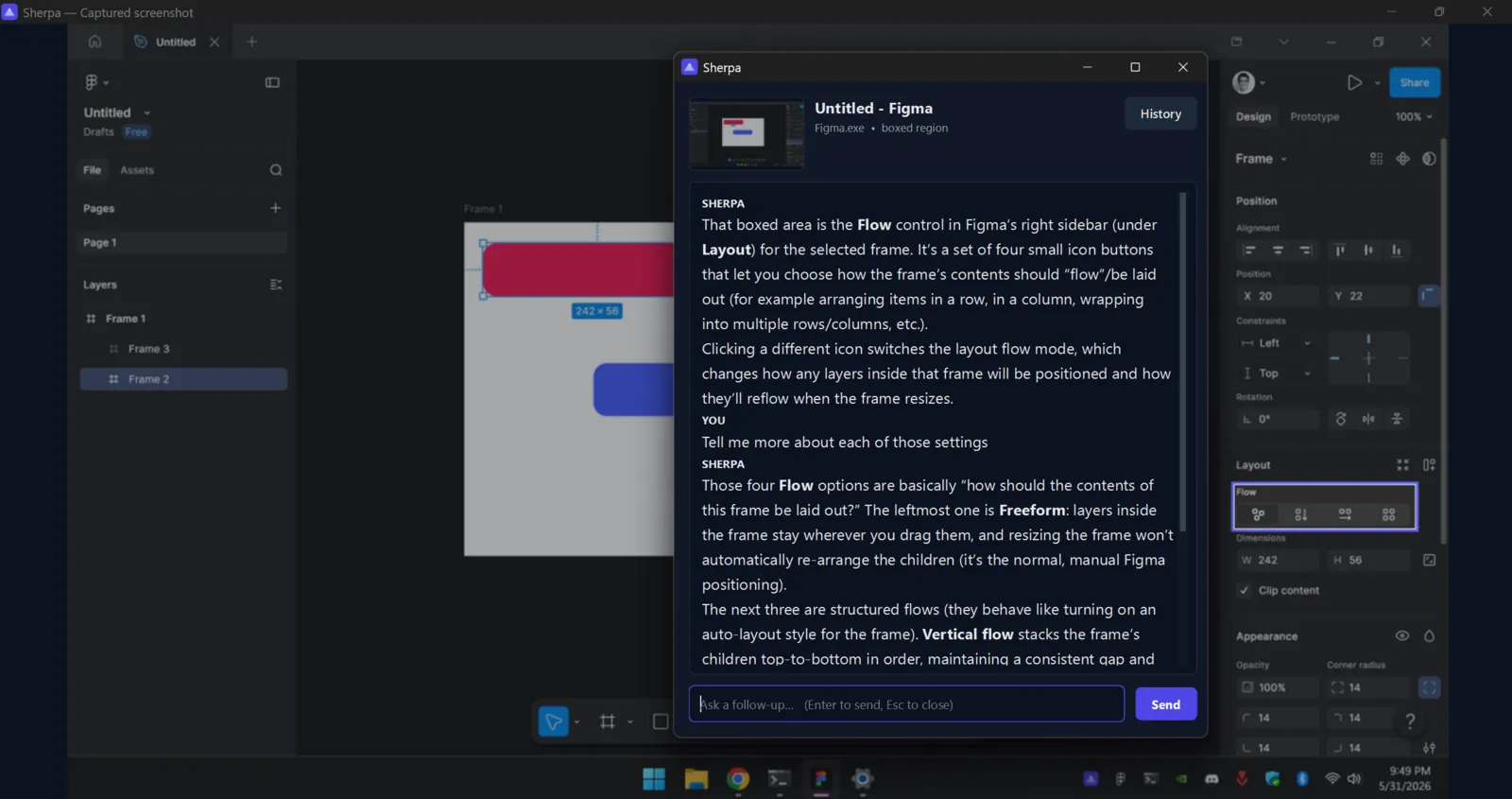Click the Figma present play button
Screen dimensions: 1512x799
(x=1354, y=82)
